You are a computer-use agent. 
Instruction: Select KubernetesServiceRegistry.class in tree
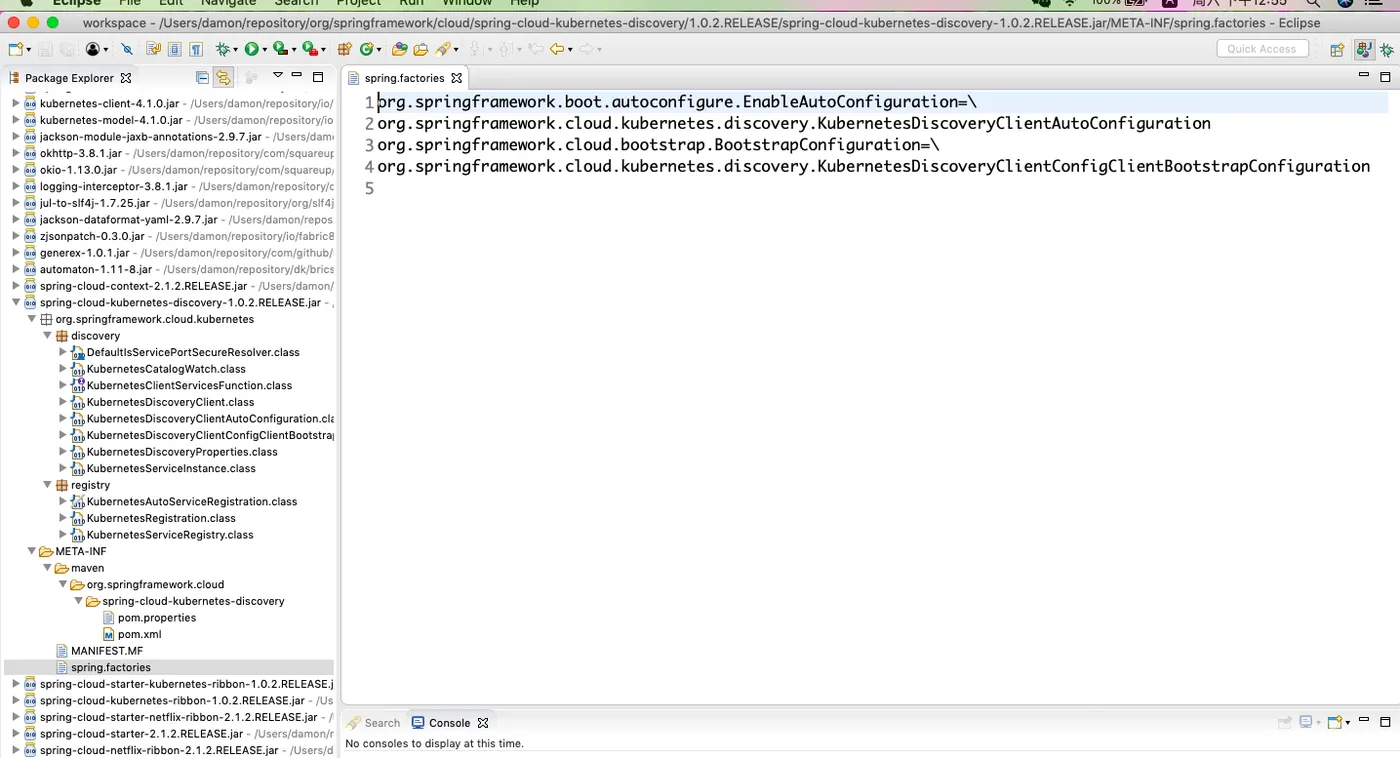[170, 535]
